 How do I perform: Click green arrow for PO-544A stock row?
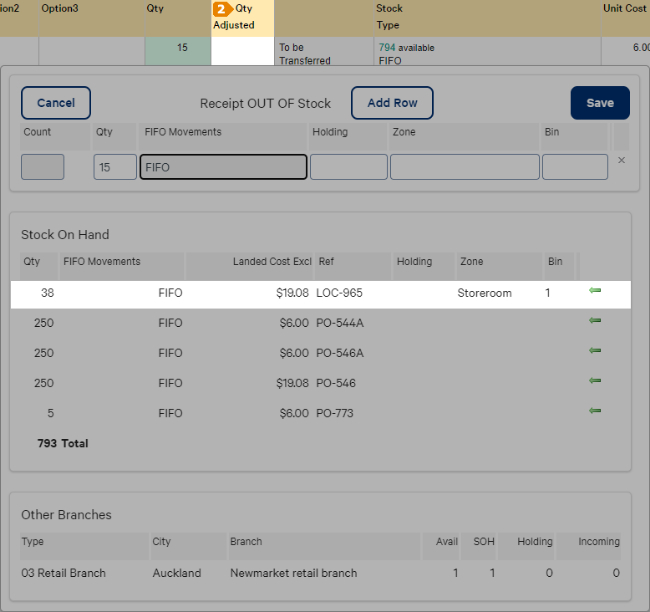[x=595, y=321]
